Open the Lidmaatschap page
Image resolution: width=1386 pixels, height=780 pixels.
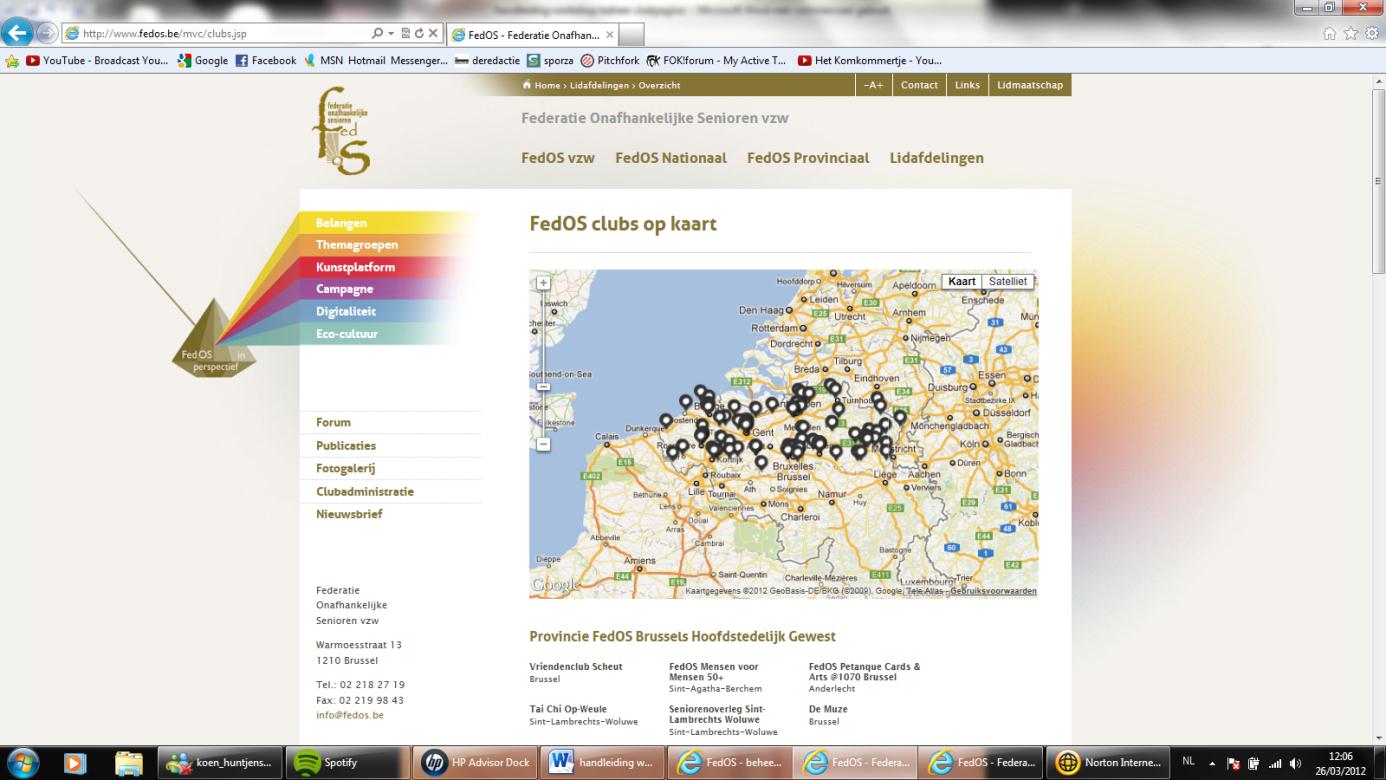click(x=1030, y=85)
